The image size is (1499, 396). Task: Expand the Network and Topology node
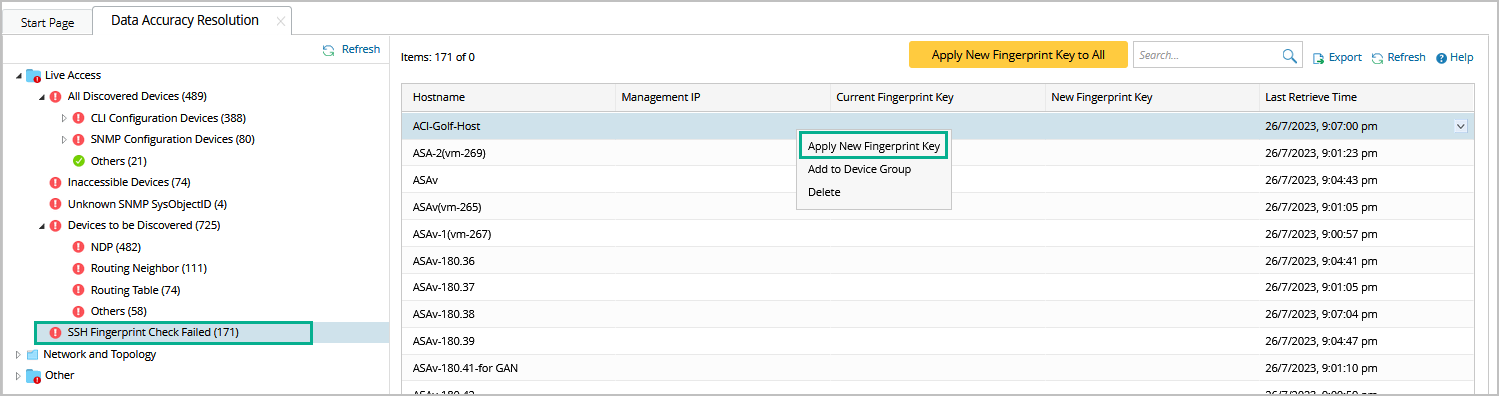point(18,354)
